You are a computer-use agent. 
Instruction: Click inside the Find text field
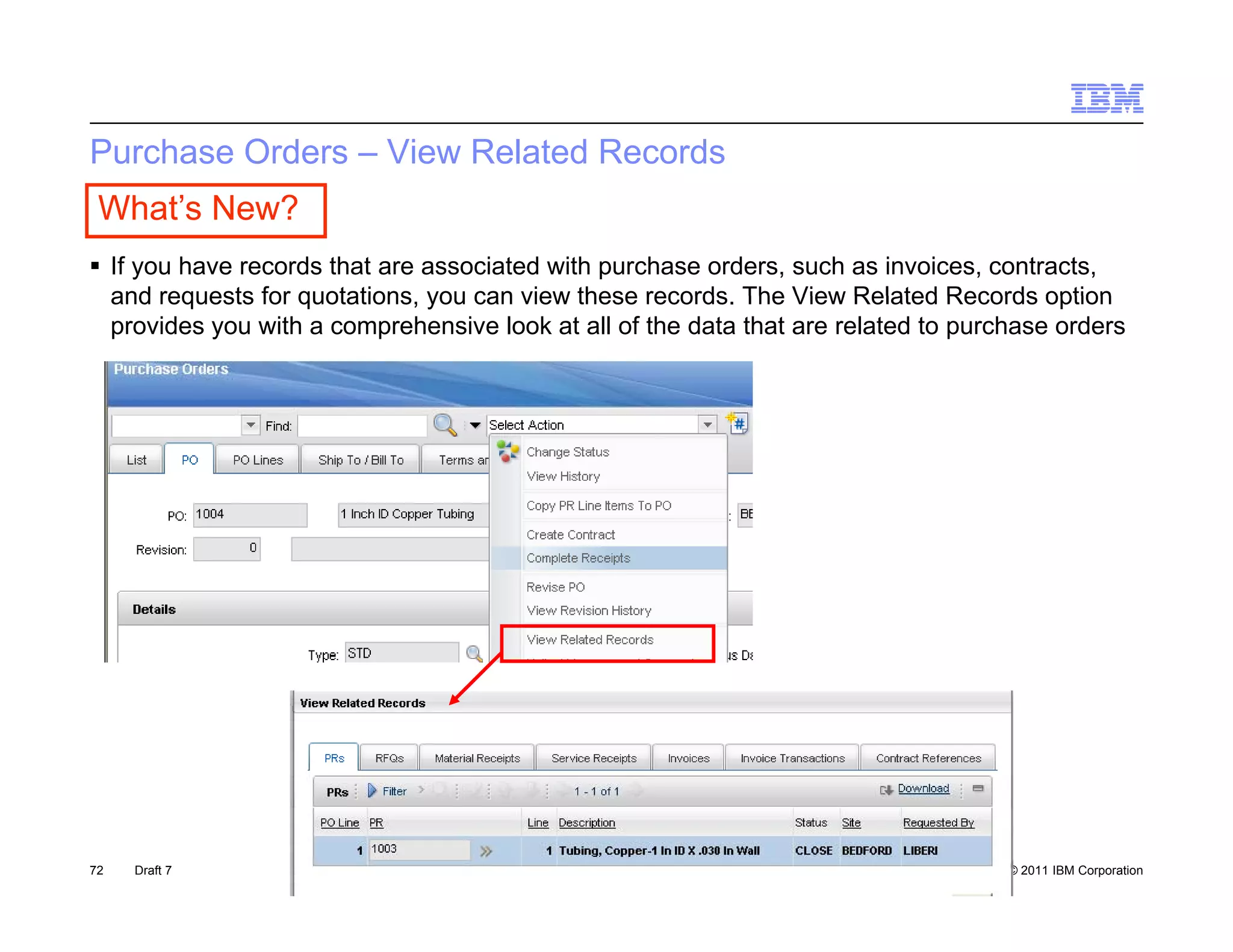362,425
